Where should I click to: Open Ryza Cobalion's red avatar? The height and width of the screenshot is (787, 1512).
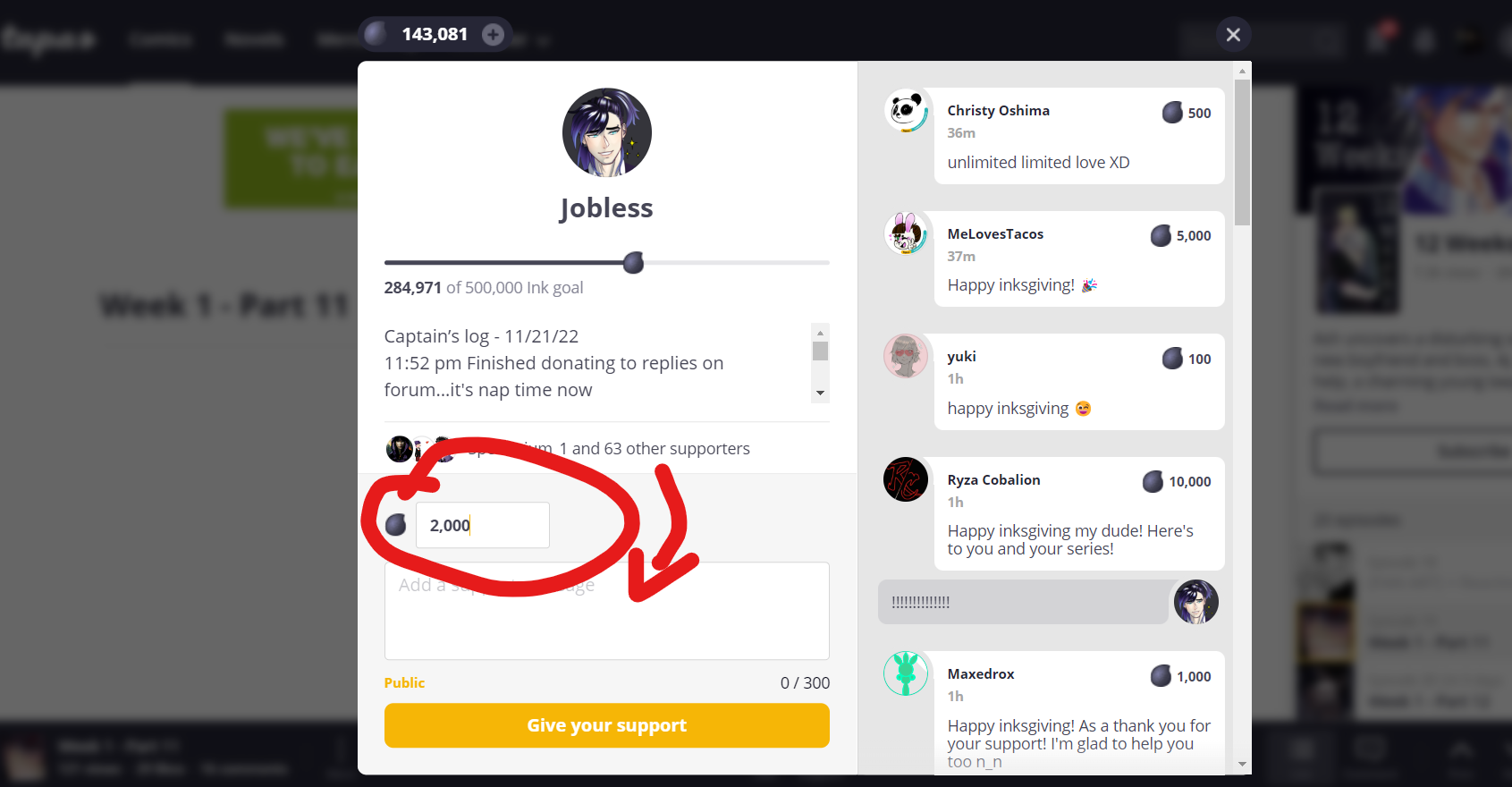tap(906, 479)
